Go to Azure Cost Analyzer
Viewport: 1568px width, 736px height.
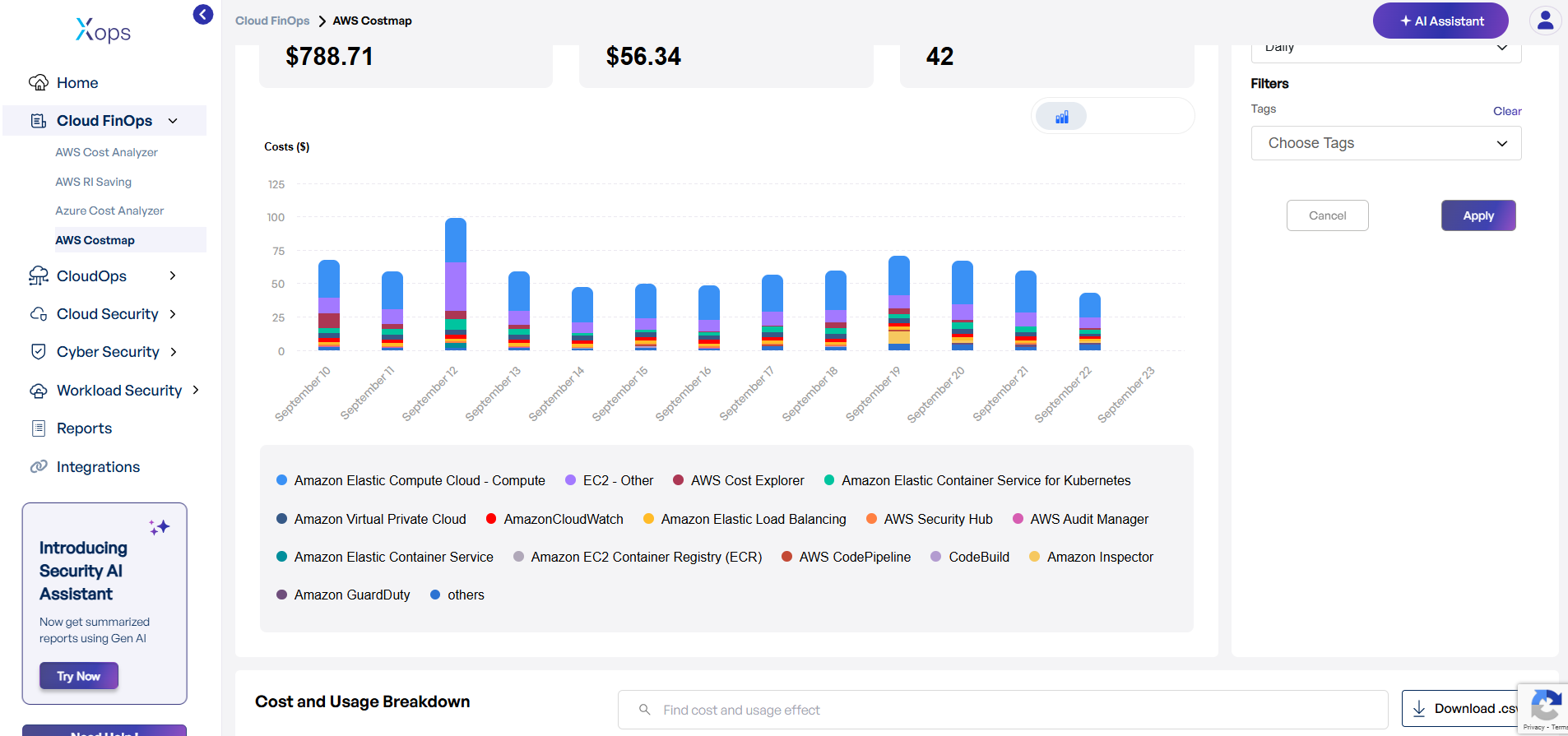109,211
